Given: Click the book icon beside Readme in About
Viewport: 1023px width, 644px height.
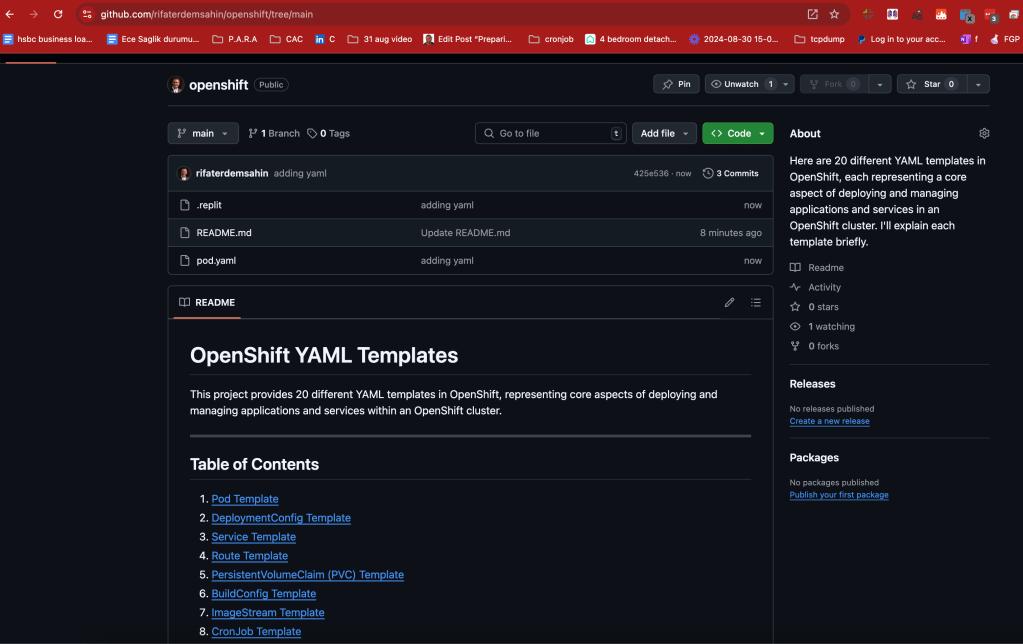Looking at the screenshot, I should (x=795, y=268).
